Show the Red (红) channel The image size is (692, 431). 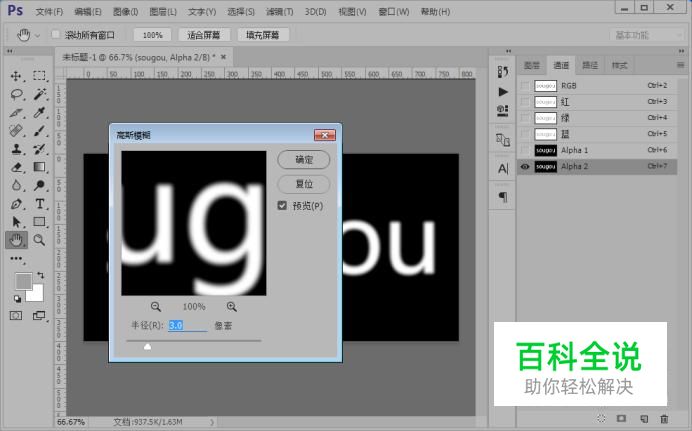pos(525,101)
